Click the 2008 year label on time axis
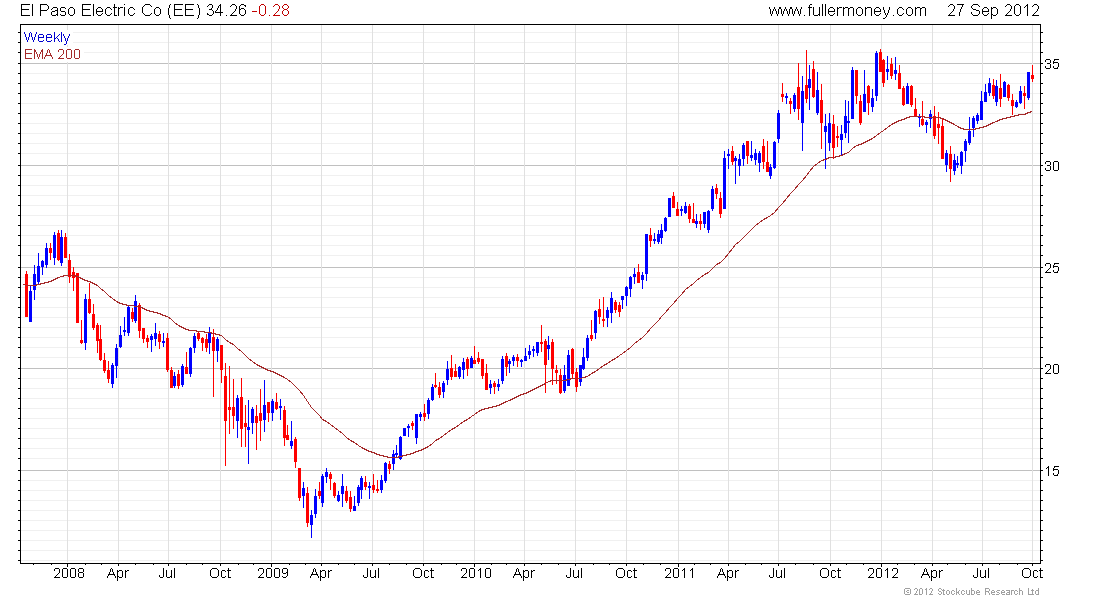Viewport: 1100px width, 600px height. [69, 573]
